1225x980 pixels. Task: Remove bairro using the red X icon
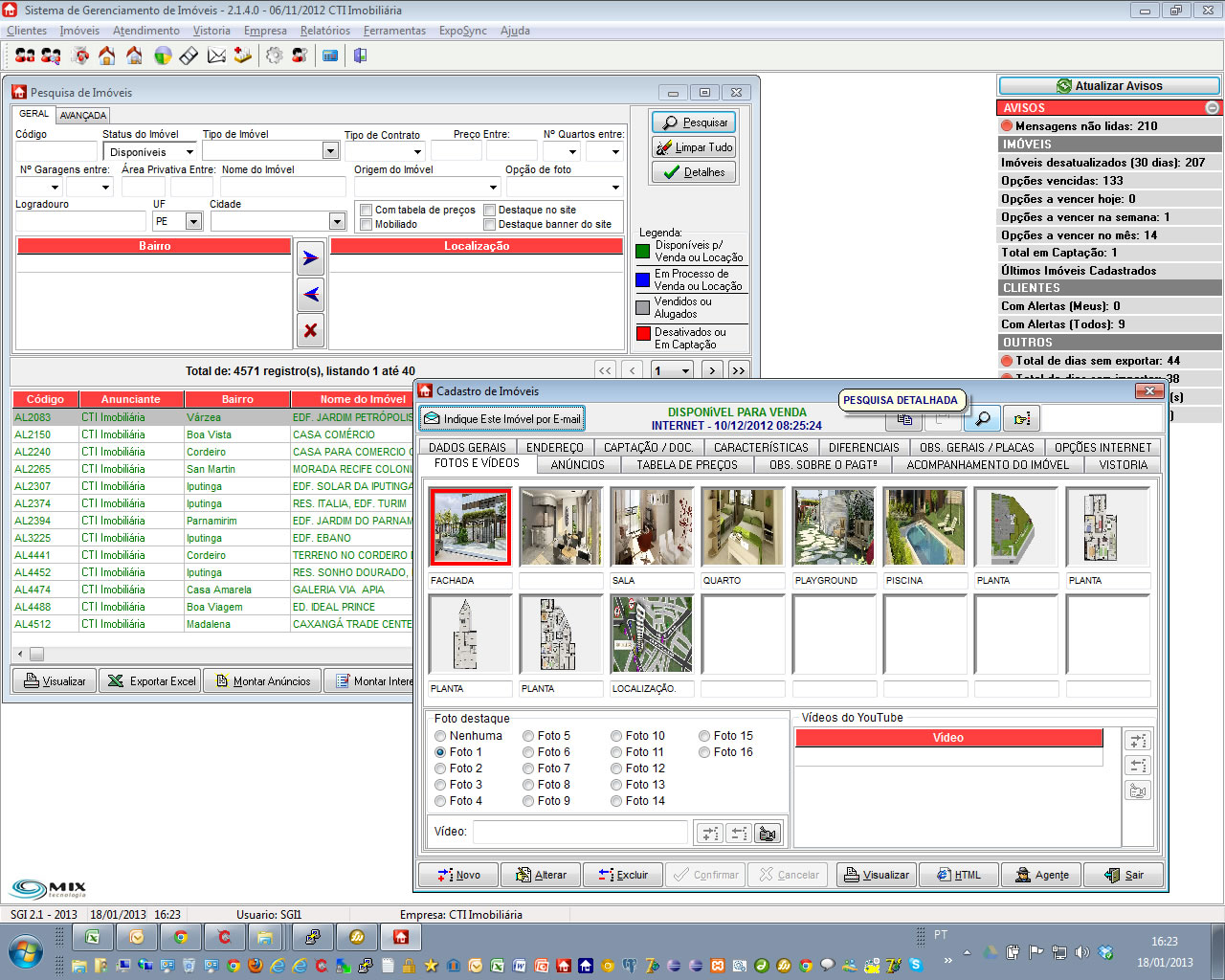(x=310, y=330)
